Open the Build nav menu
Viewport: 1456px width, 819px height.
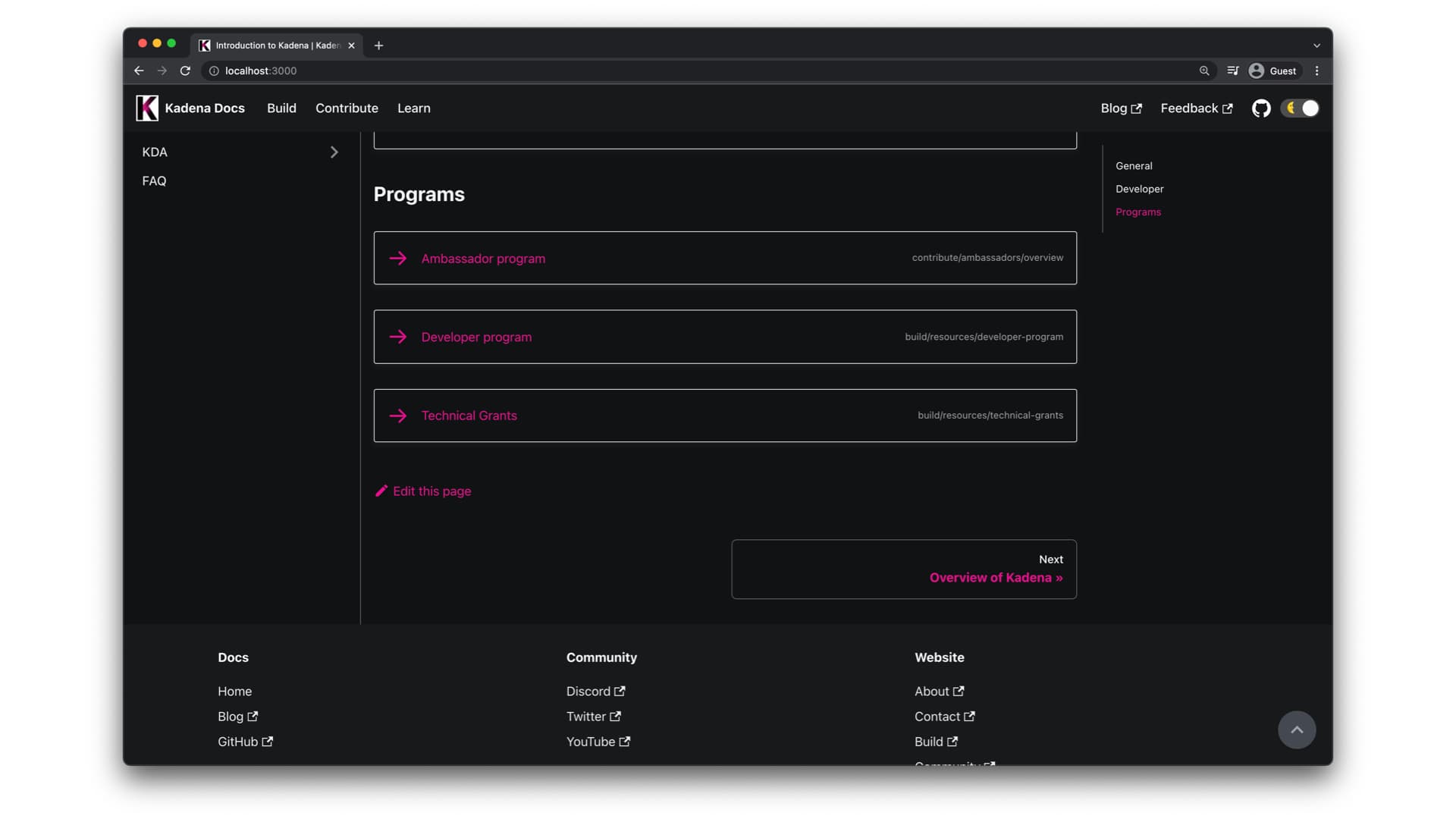point(281,108)
